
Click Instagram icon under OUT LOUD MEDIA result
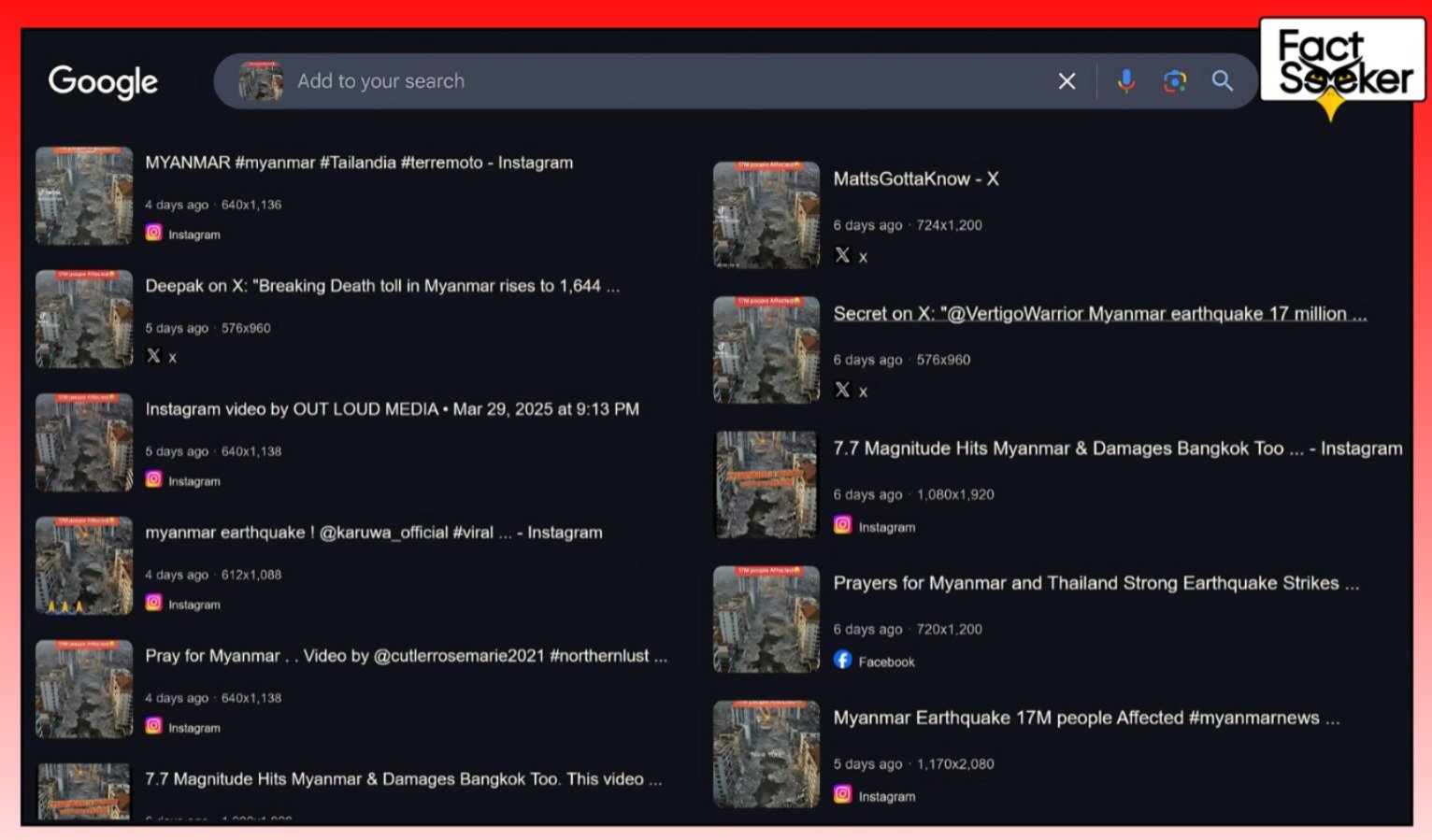(153, 479)
